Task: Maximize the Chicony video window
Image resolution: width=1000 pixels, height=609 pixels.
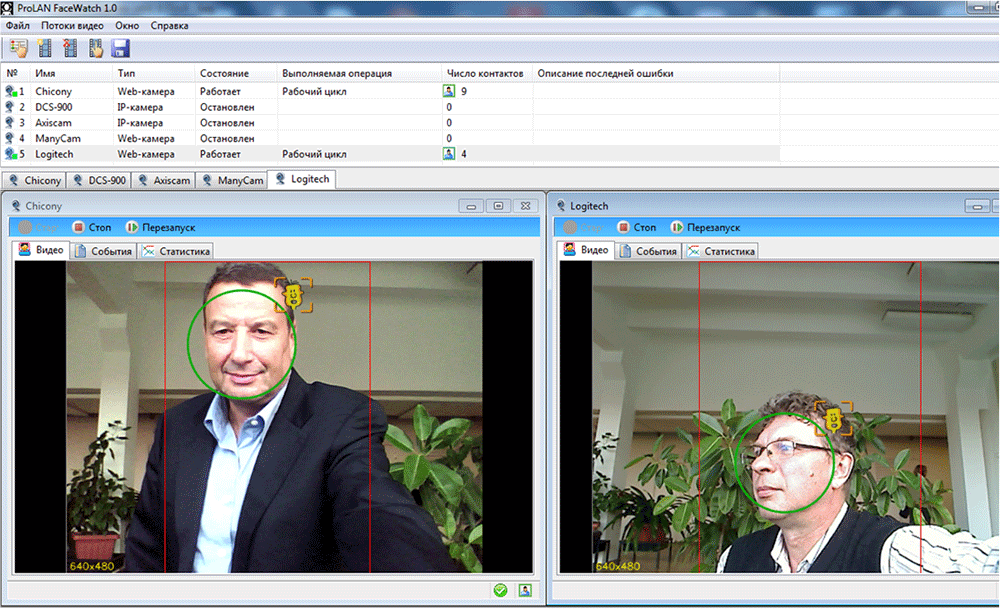Action: coord(497,206)
